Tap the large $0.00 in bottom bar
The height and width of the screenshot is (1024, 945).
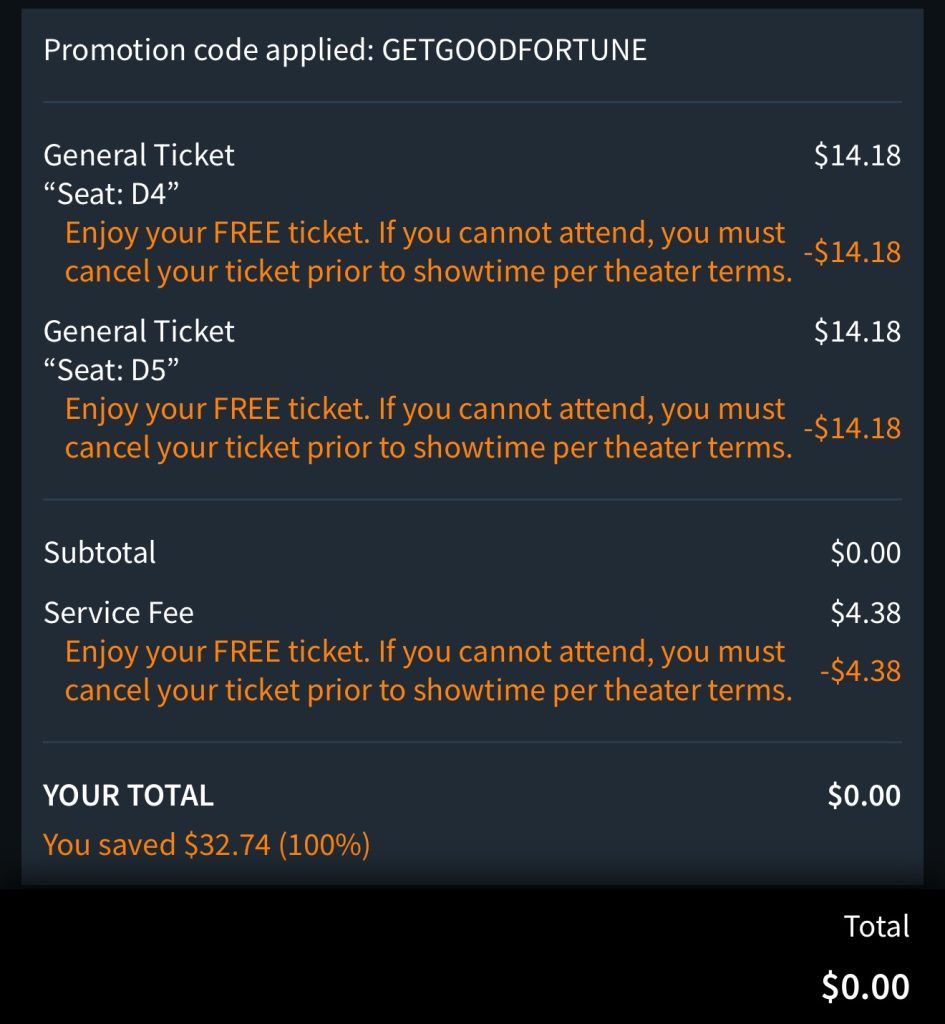(865, 987)
